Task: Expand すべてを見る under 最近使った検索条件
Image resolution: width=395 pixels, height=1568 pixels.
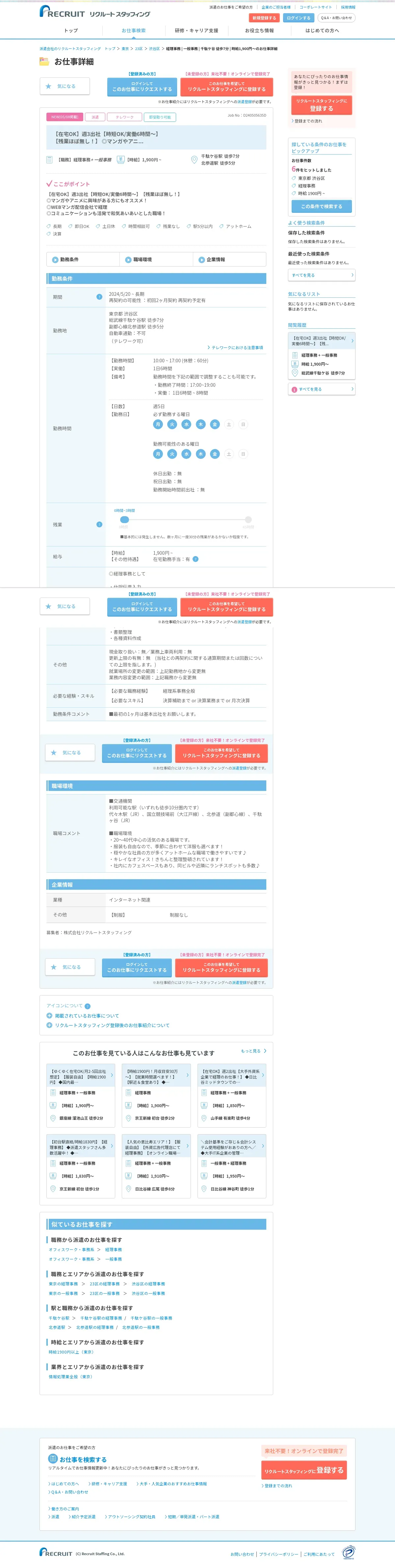Action: pyautogui.click(x=321, y=275)
